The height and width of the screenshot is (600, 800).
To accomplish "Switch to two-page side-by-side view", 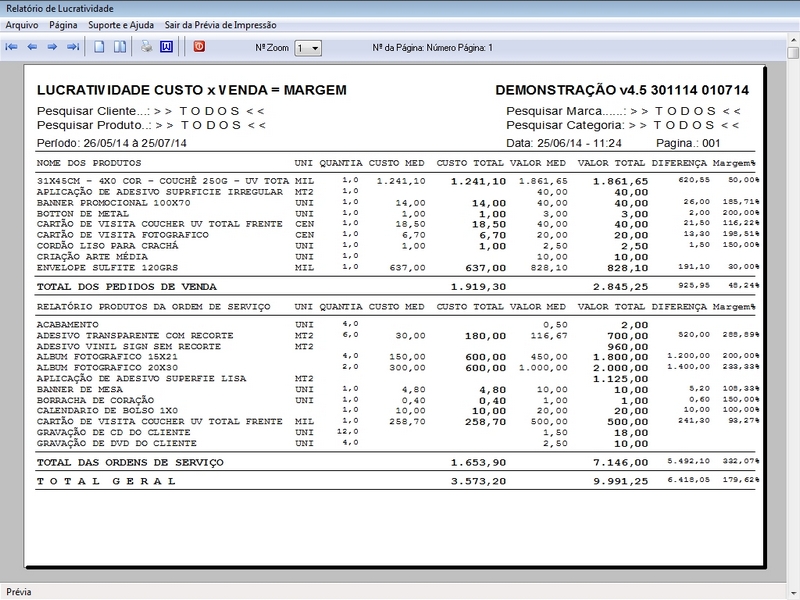I will (119, 47).
